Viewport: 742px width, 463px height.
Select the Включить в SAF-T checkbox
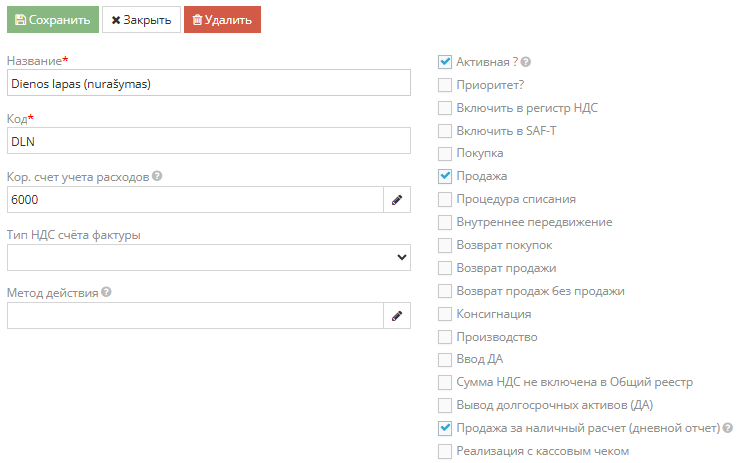445,131
